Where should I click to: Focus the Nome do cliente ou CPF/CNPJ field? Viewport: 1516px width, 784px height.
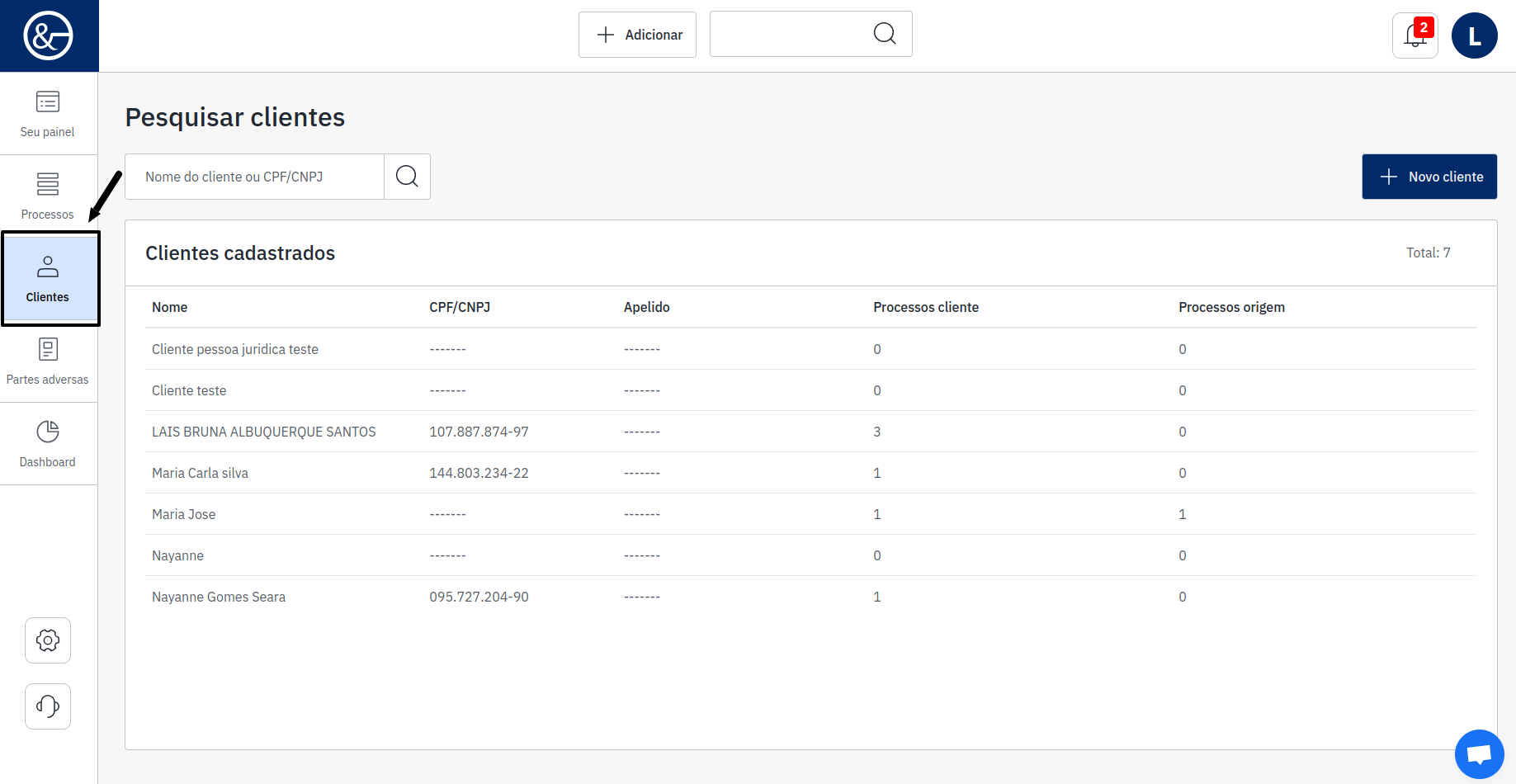click(x=255, y=177)
